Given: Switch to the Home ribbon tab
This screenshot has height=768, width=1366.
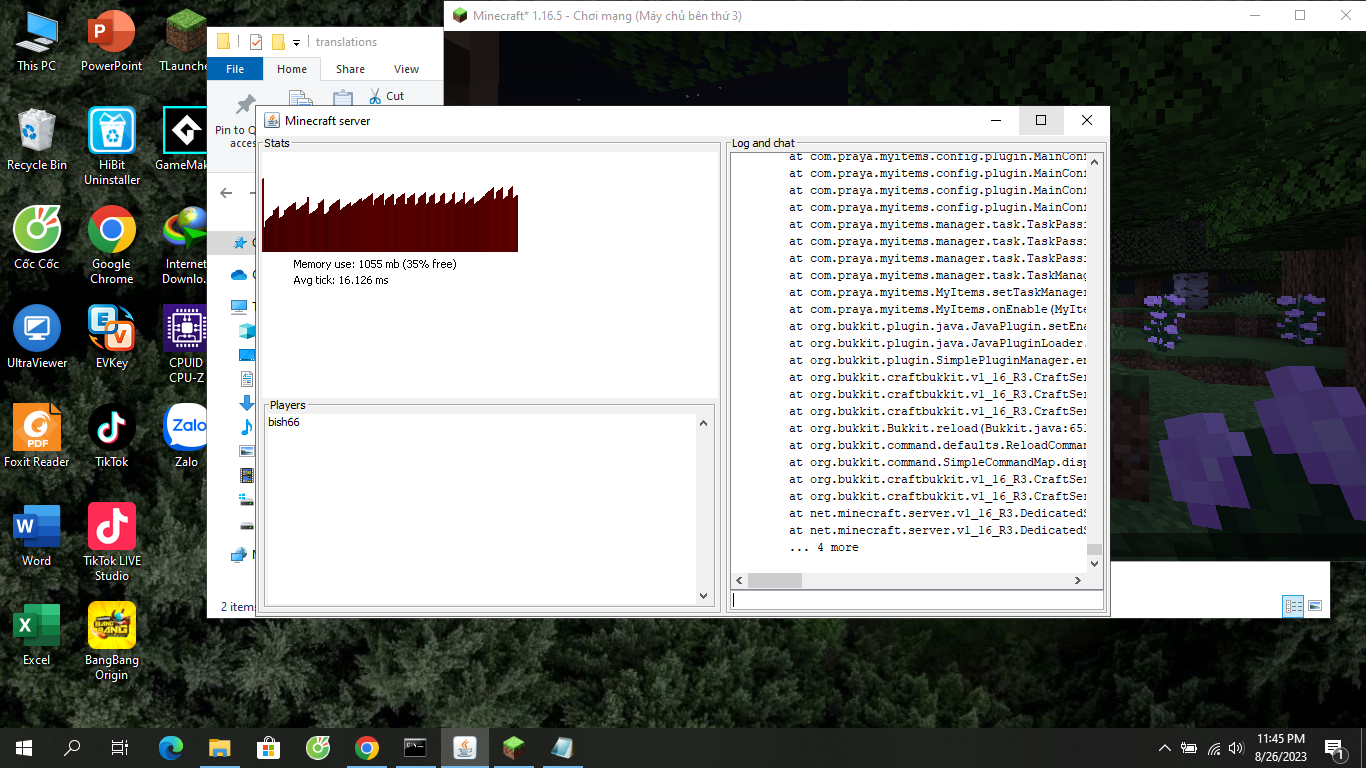Looking at the screenshot, I should click(292, 69).
